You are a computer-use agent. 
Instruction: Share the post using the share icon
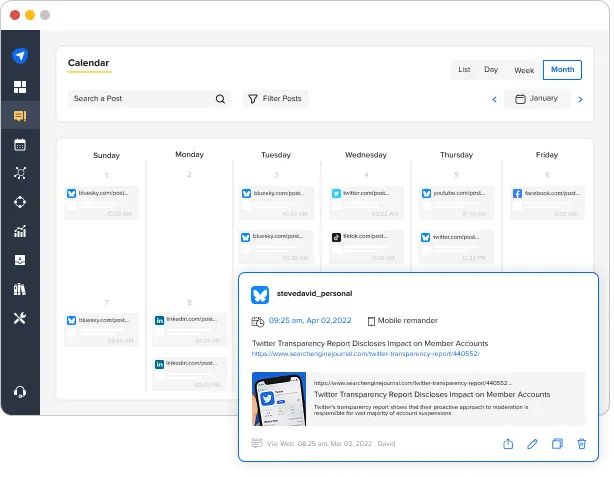508,444
